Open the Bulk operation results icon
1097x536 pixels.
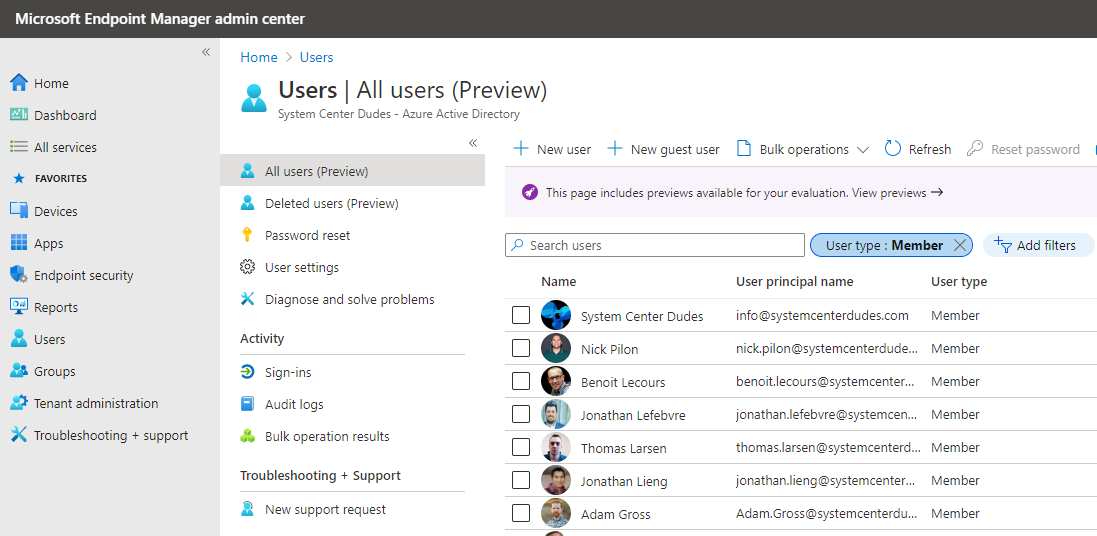(247, 436)
